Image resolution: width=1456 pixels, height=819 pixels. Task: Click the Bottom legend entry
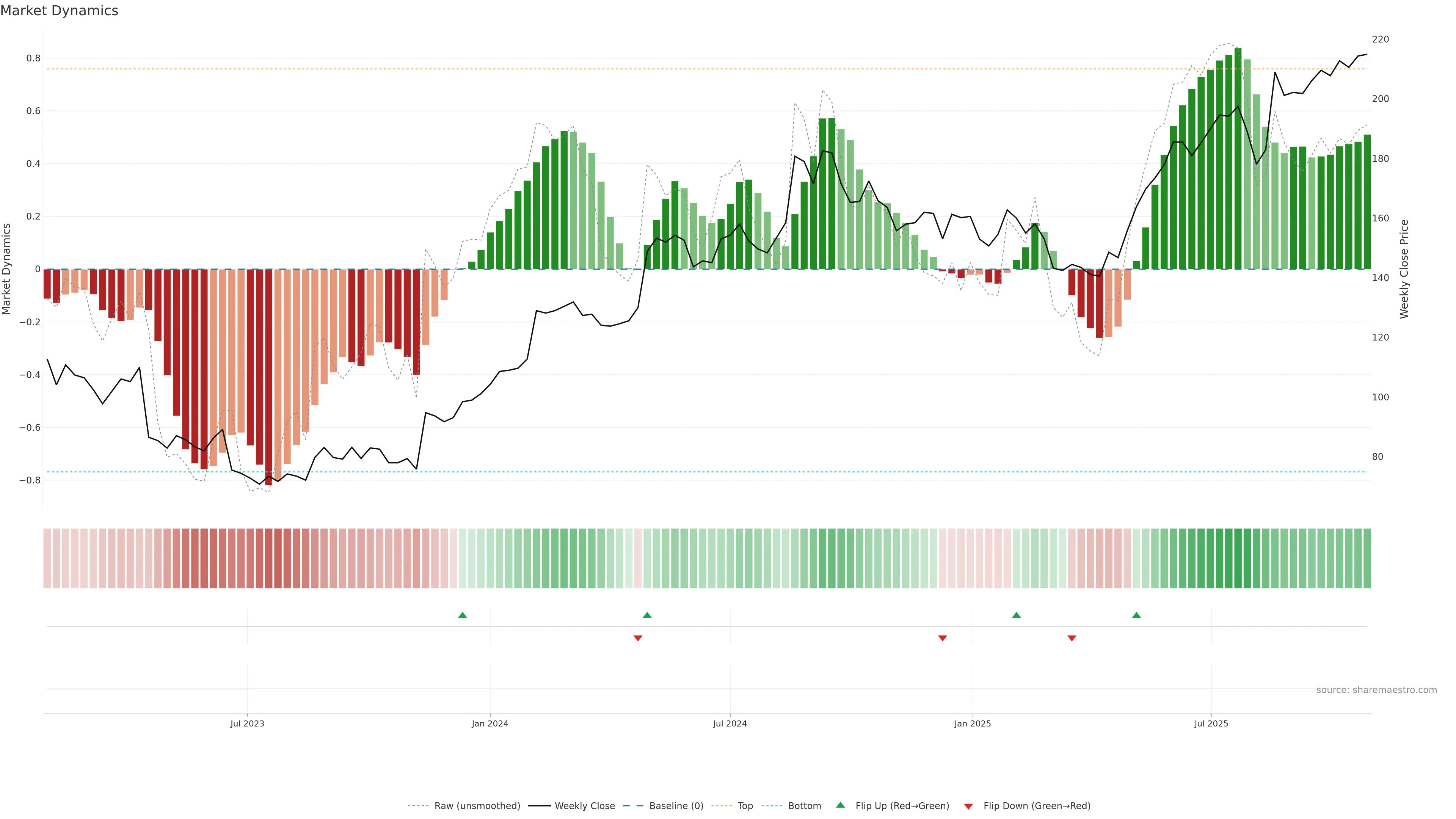804,806
